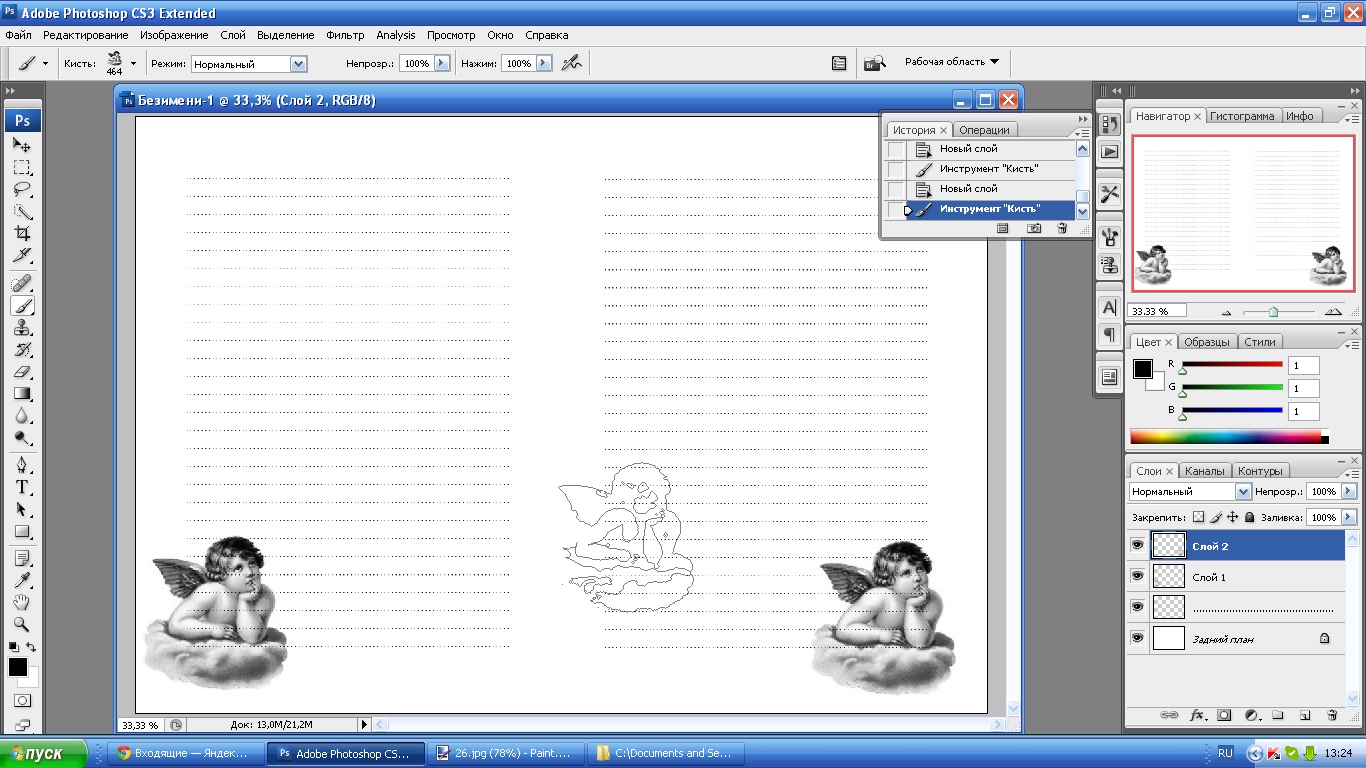
Task: Open the Файл menu
Action: click(x=18, y=35)
